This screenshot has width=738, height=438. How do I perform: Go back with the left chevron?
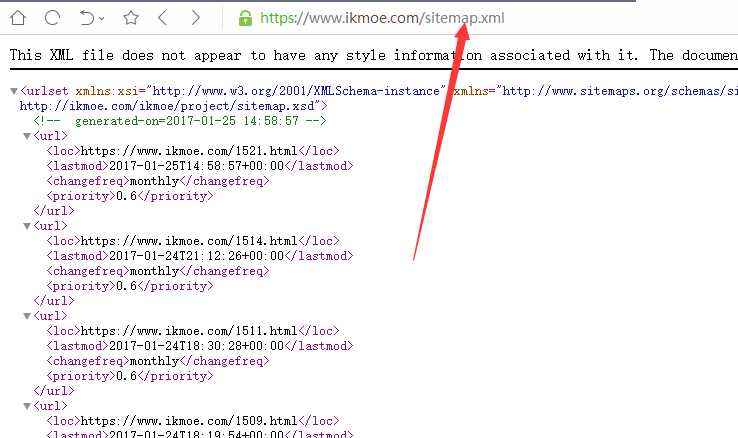163,18
